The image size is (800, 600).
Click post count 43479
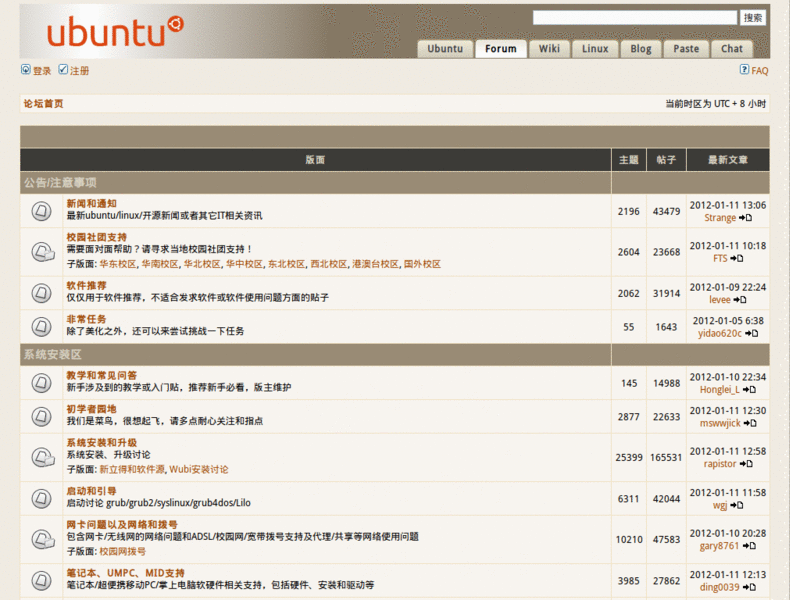point(666,211)
